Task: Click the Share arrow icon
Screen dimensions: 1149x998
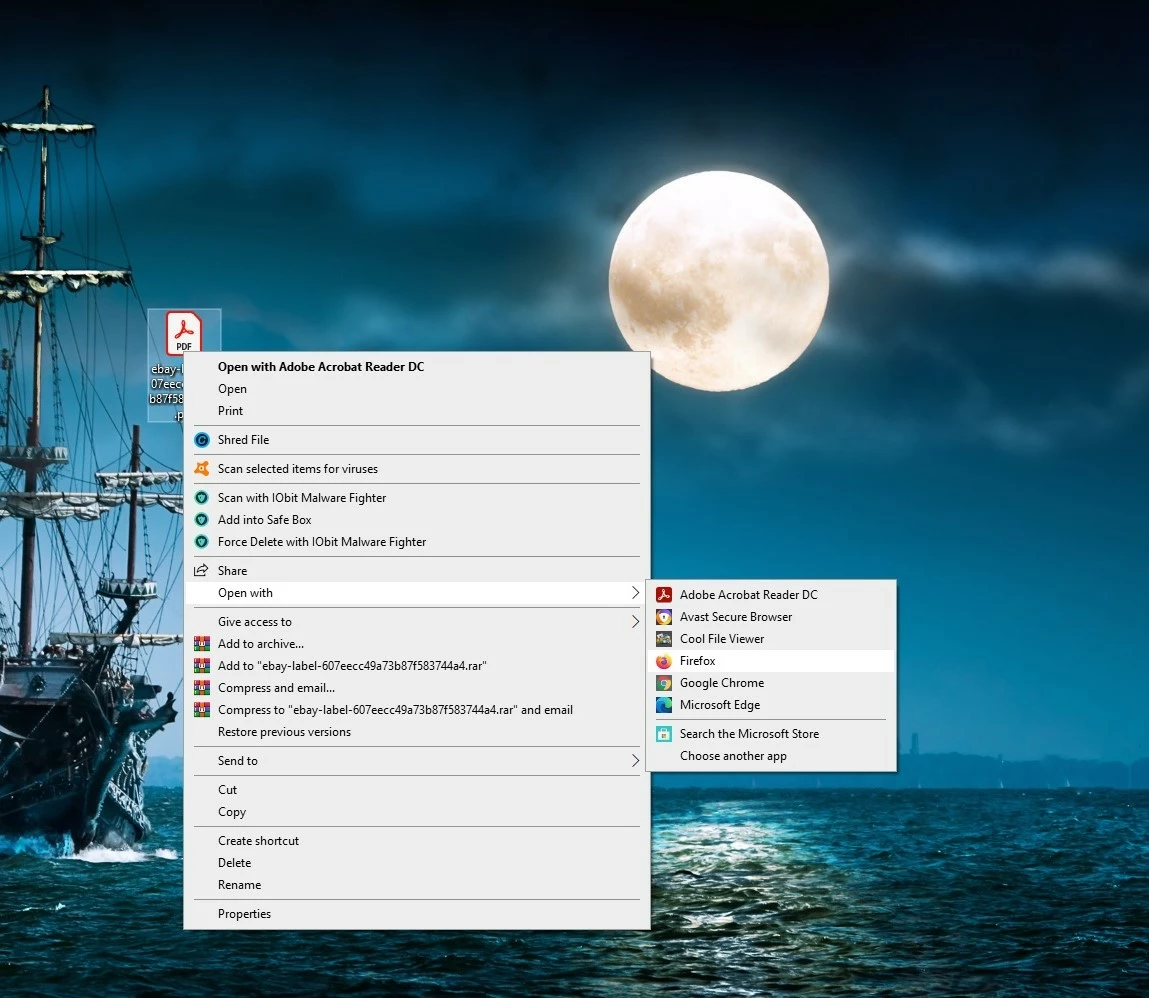Action: [x=202, y=570]
